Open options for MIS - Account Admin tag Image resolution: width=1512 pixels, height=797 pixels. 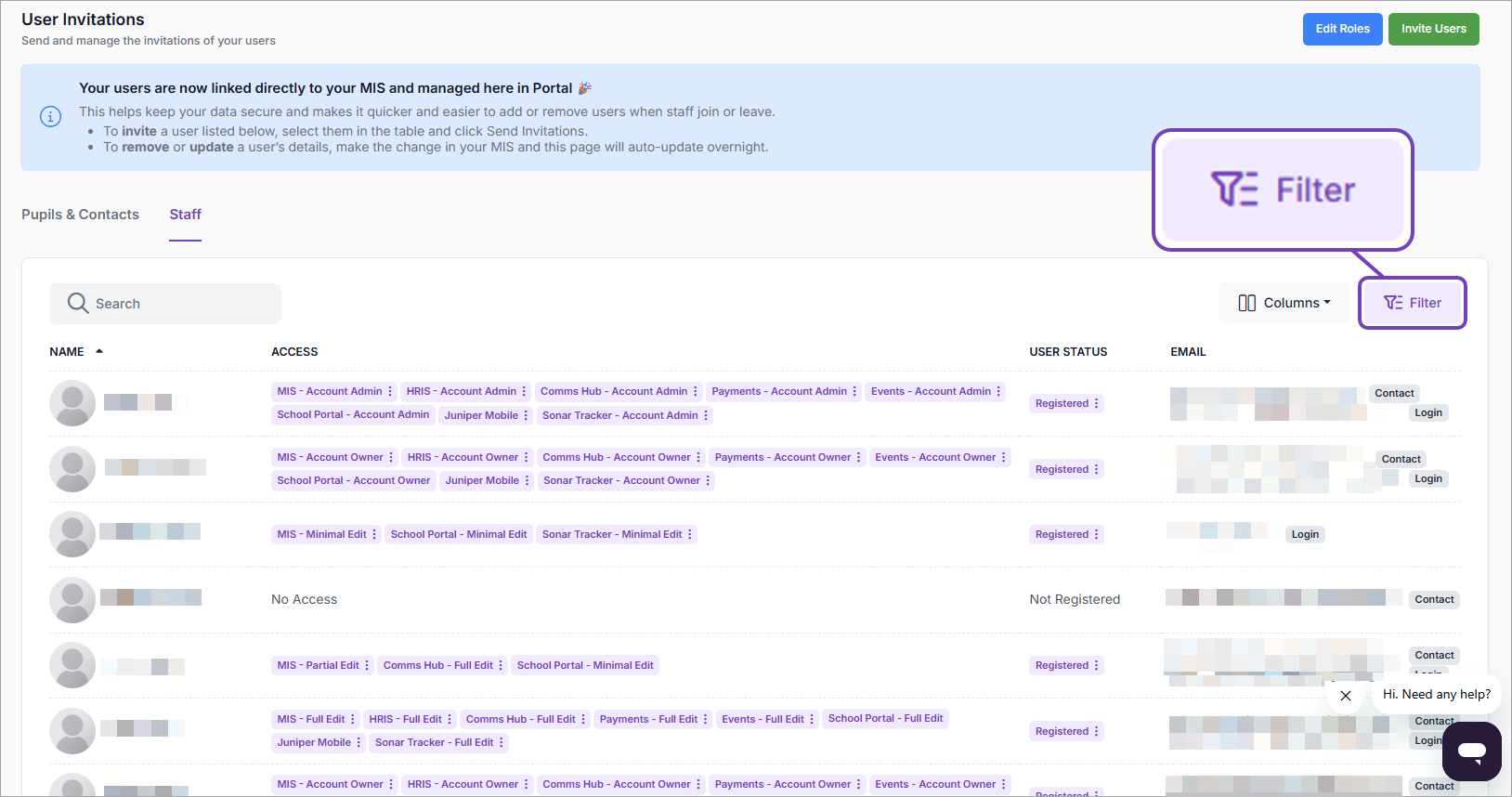click(x=390, y=392)
